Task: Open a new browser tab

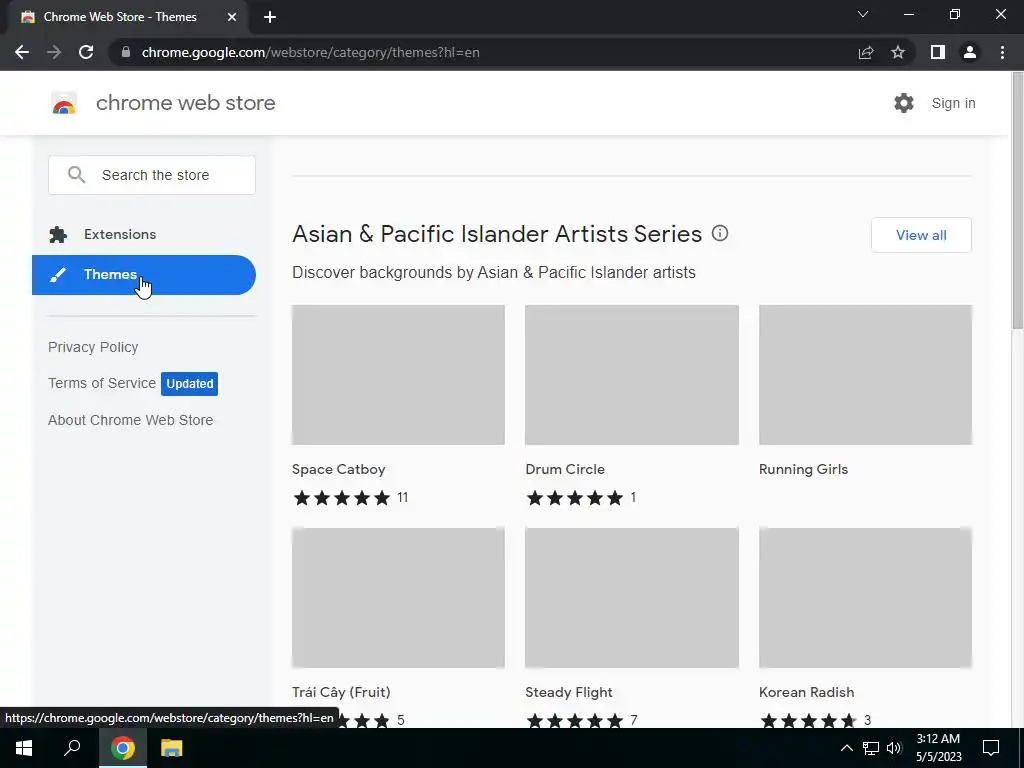Action: (270, 17)
